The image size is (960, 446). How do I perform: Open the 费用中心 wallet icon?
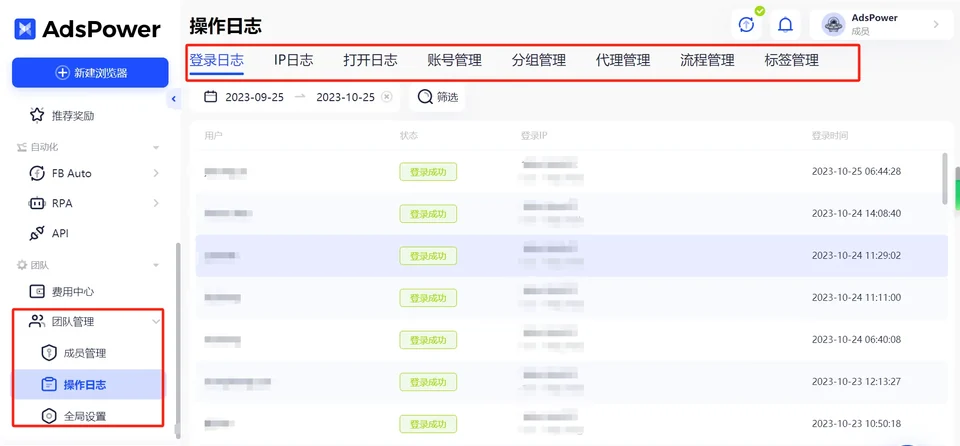(x=37, y=292)
